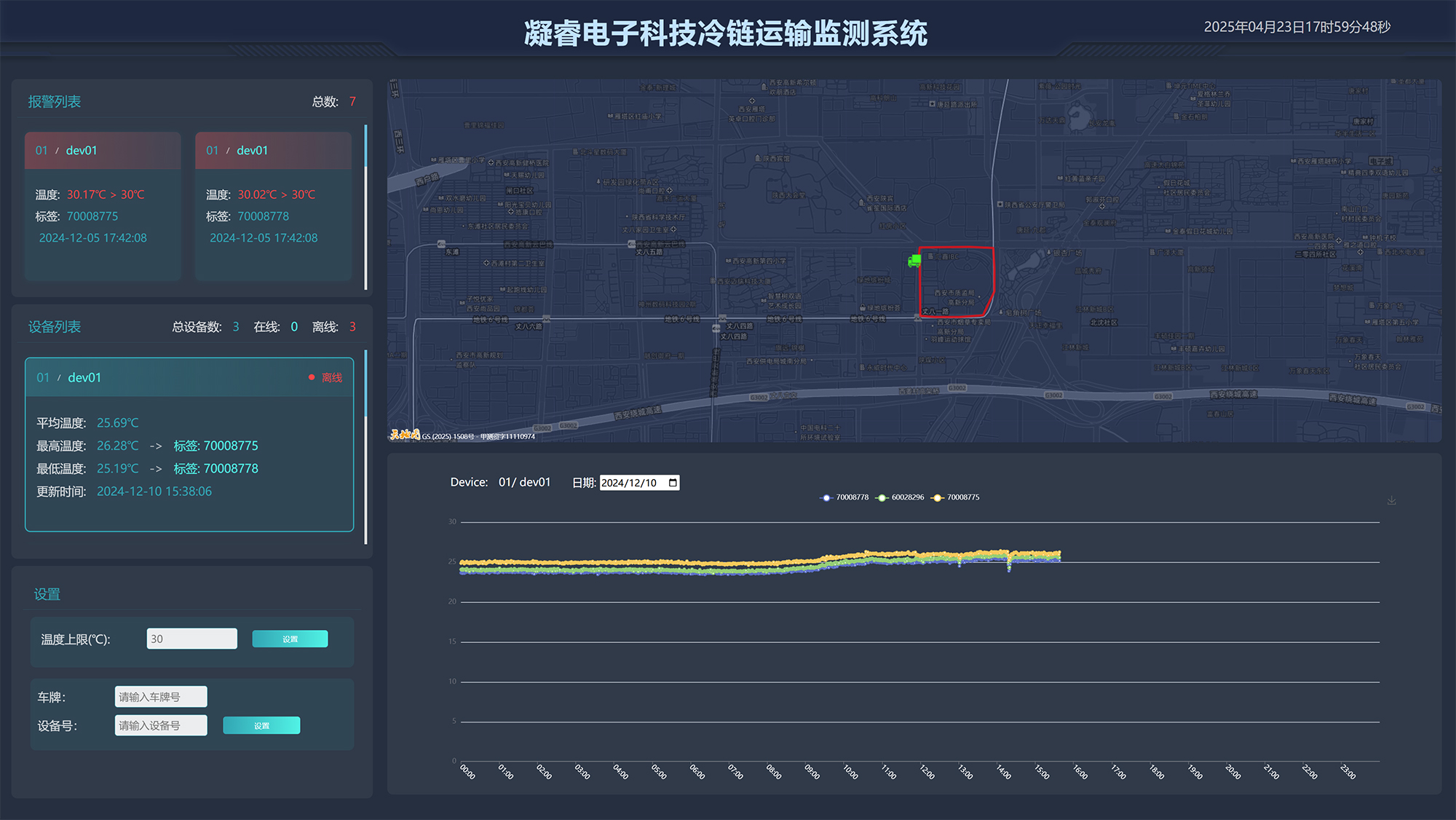This screenshot has width=1456, height=820.
Task: Open tag link 70008778 in second alarm card
Action: coord(264,216)
